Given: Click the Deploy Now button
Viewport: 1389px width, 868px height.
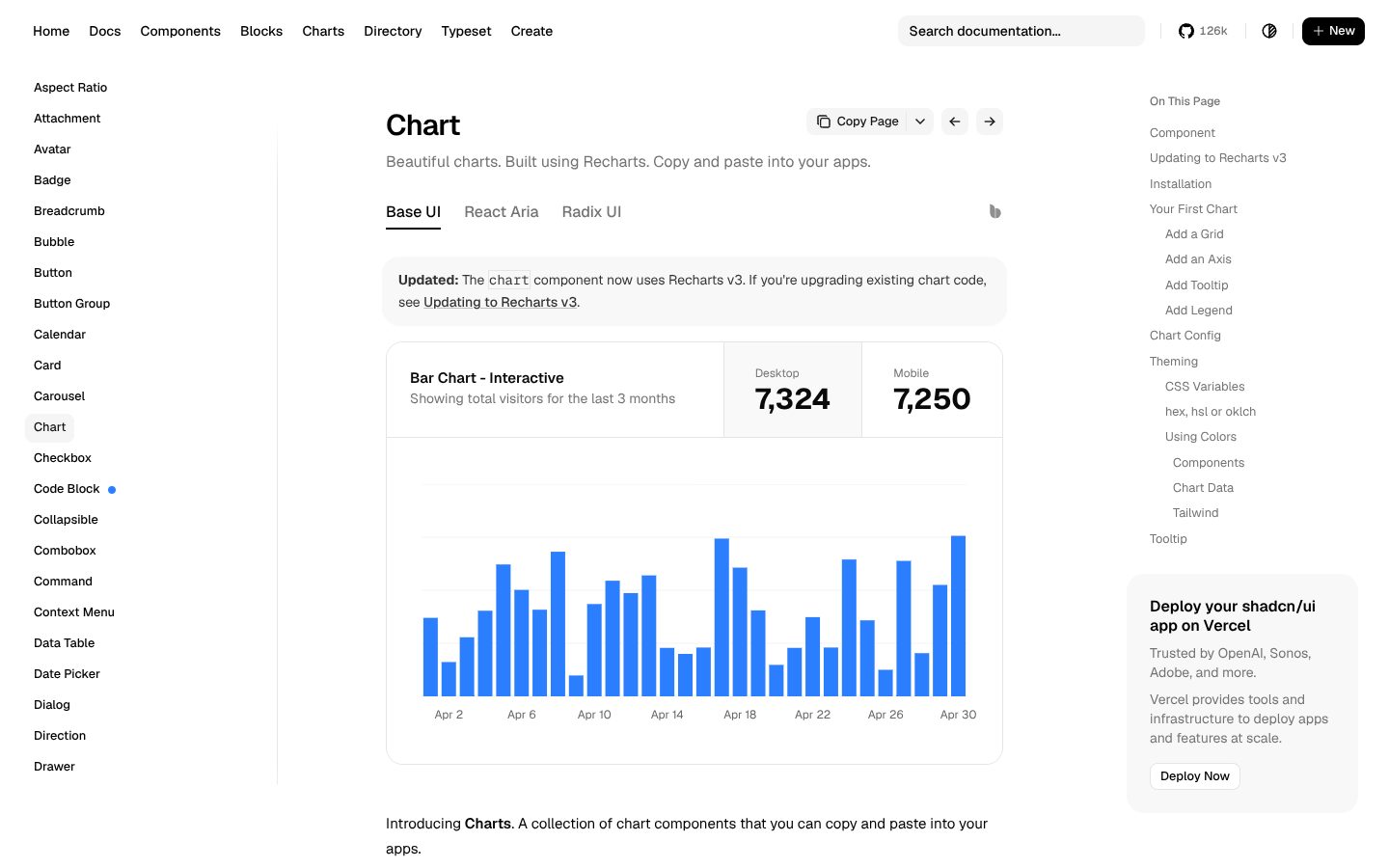Looking at the screenshot, I should pos(1194,776).
